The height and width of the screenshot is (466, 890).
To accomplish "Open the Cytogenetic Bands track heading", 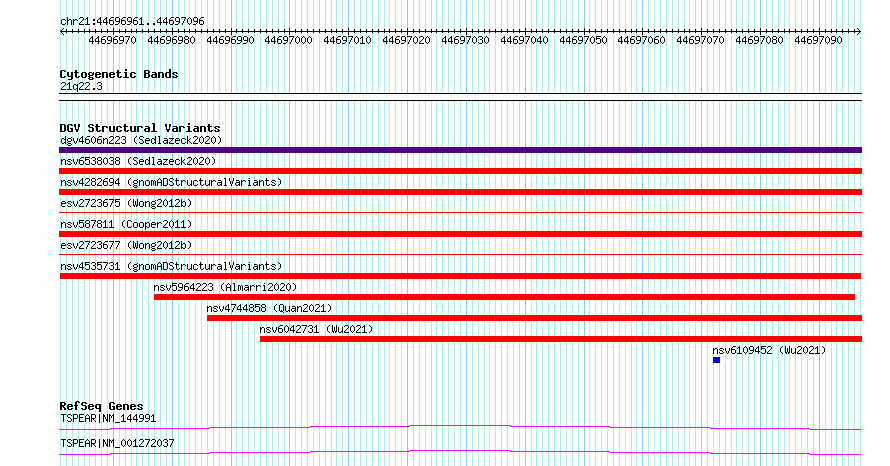I will pyautogui.click(x=119, y=74).
